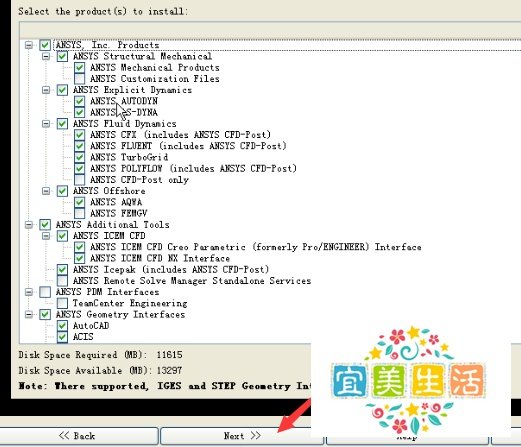The width and height of the screenshot is (521, 447).
Task: Collapse ANSYS Offshore node
Action: pos(46,191)
